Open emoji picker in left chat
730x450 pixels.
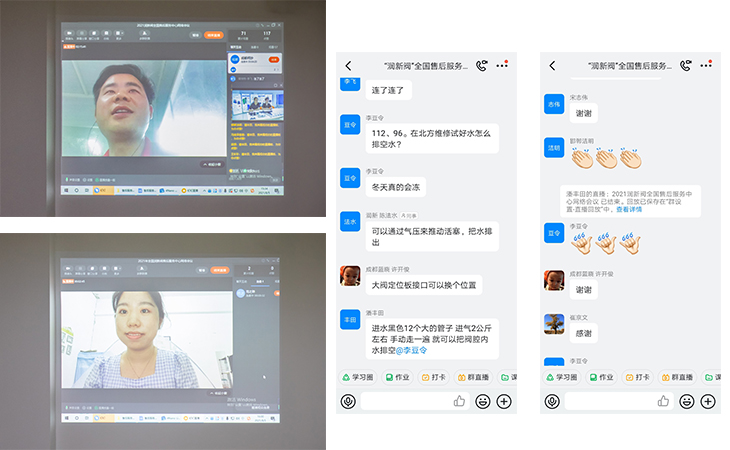[x=483, y=401]
